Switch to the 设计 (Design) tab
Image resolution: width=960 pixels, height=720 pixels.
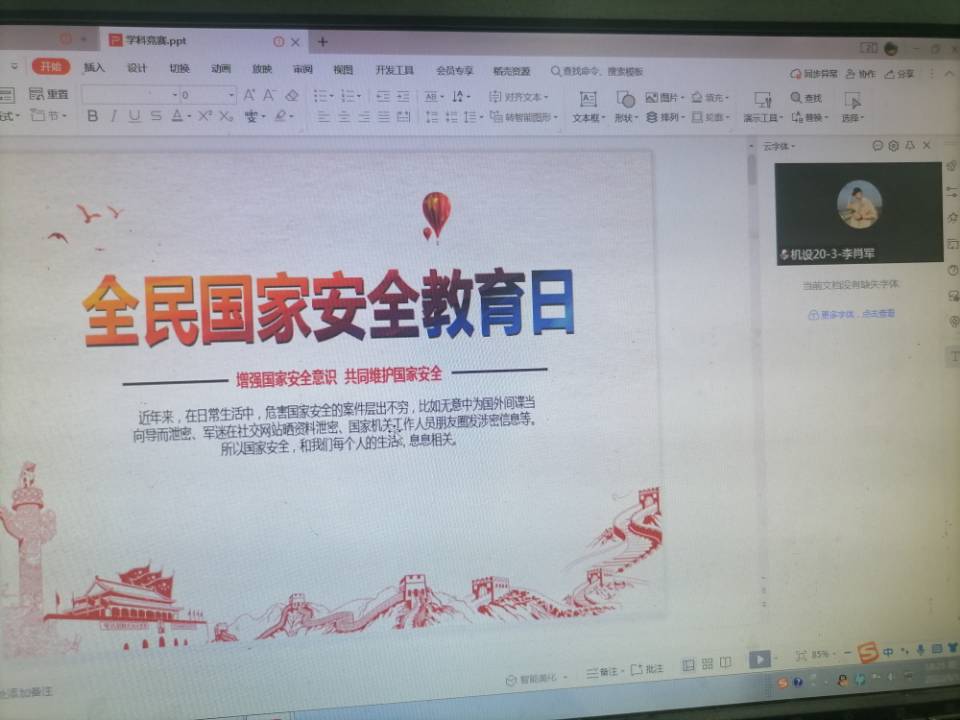[137, 68]
